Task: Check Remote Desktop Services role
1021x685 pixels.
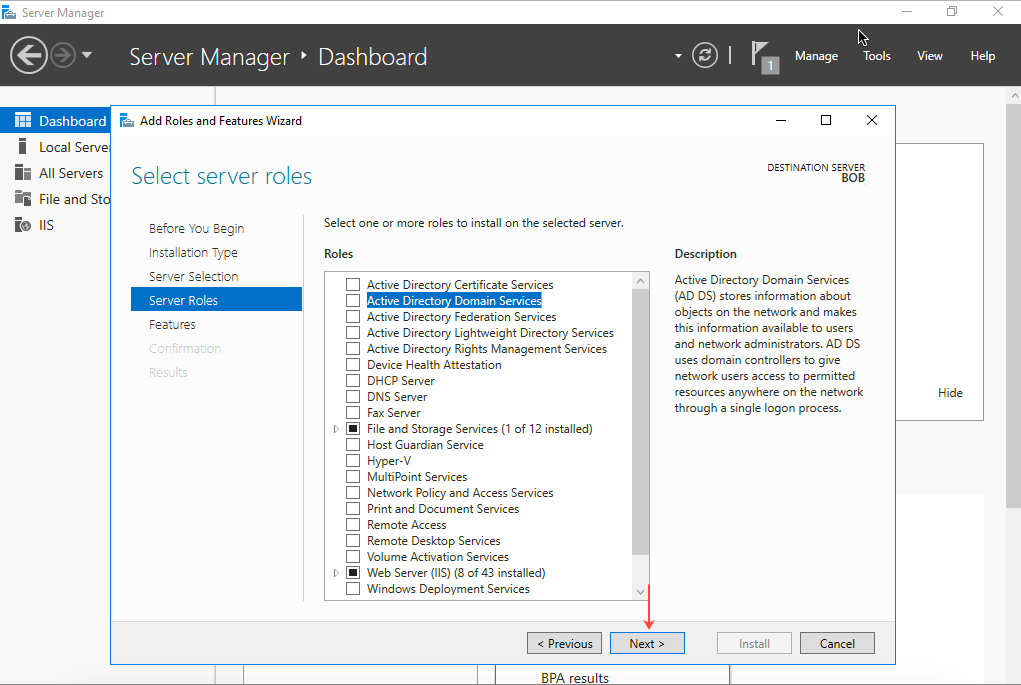Action: [353, 541]
